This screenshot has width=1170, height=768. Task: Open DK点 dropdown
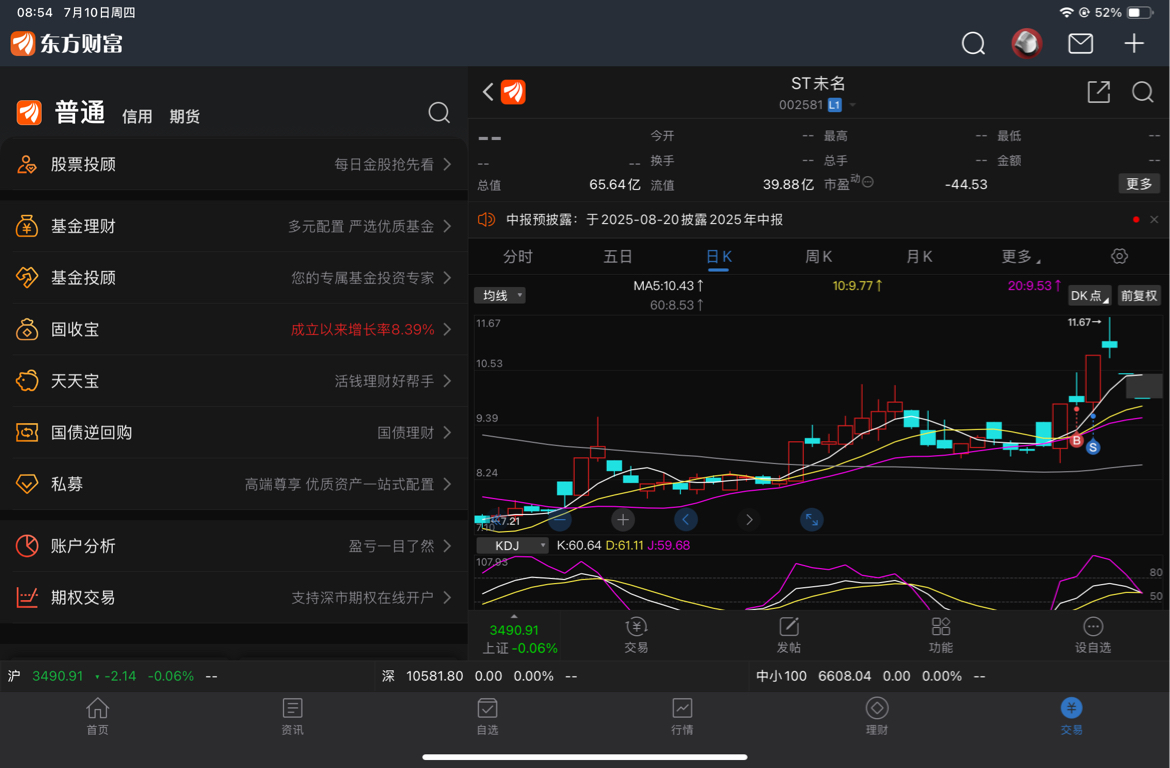pyautogui.click(x=1089, y=296)
